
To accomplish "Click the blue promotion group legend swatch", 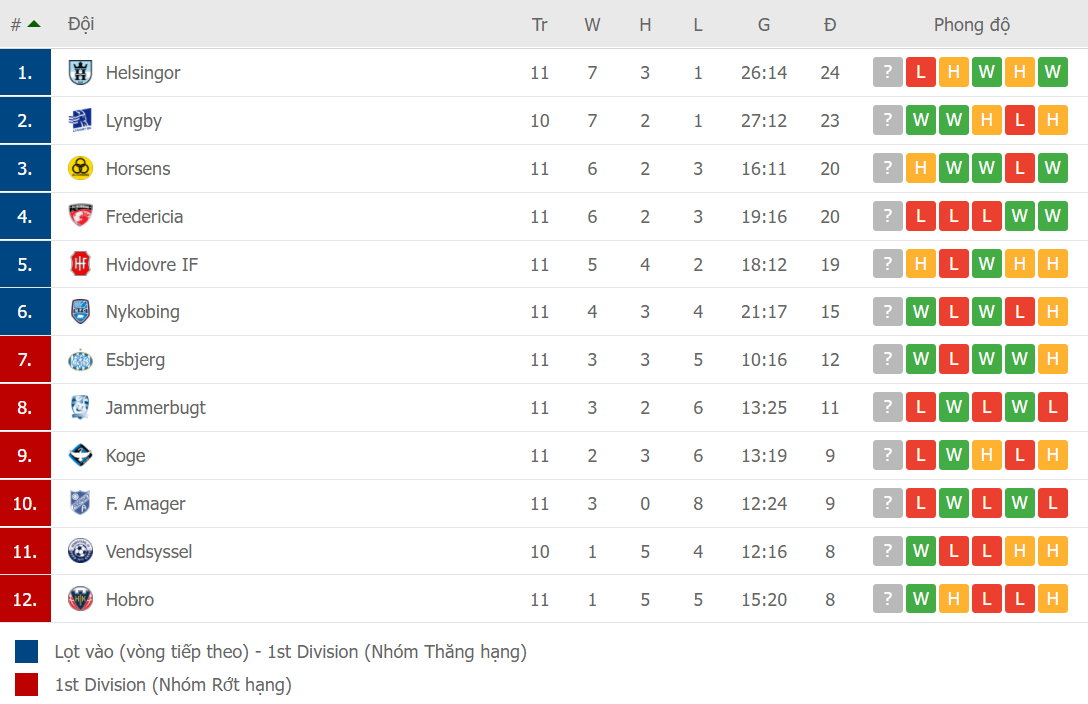I will coord(27,652).
